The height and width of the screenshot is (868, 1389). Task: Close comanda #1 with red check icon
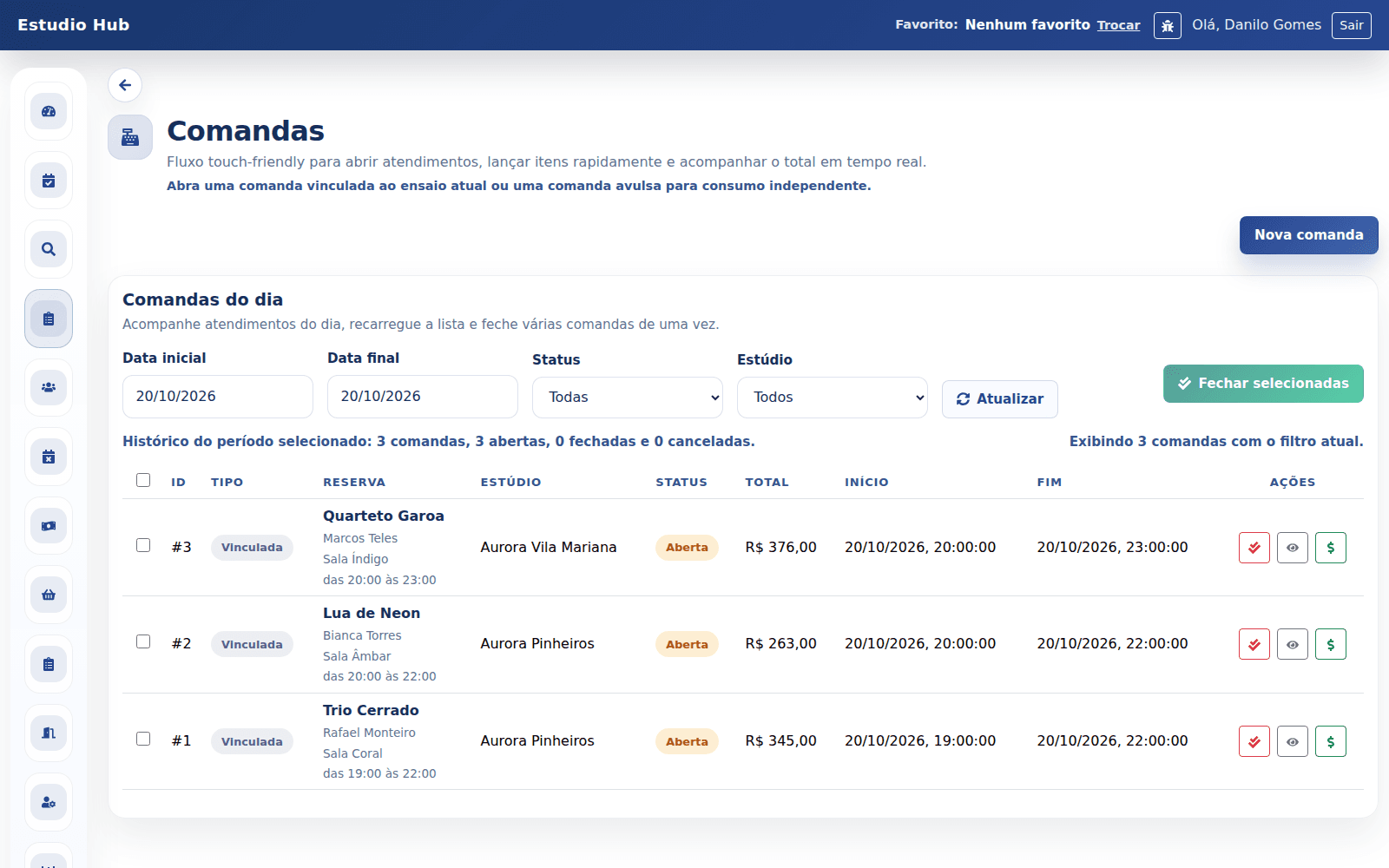pyautogui.click(x=1254, y=741)
